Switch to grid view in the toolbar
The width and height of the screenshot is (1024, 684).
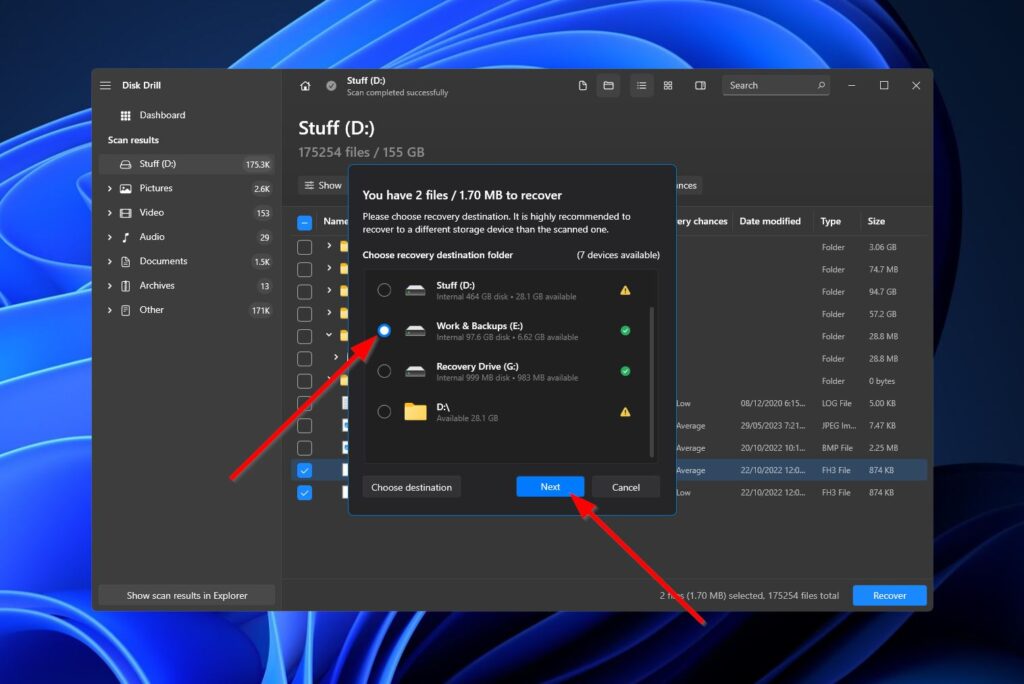(668, 86)
